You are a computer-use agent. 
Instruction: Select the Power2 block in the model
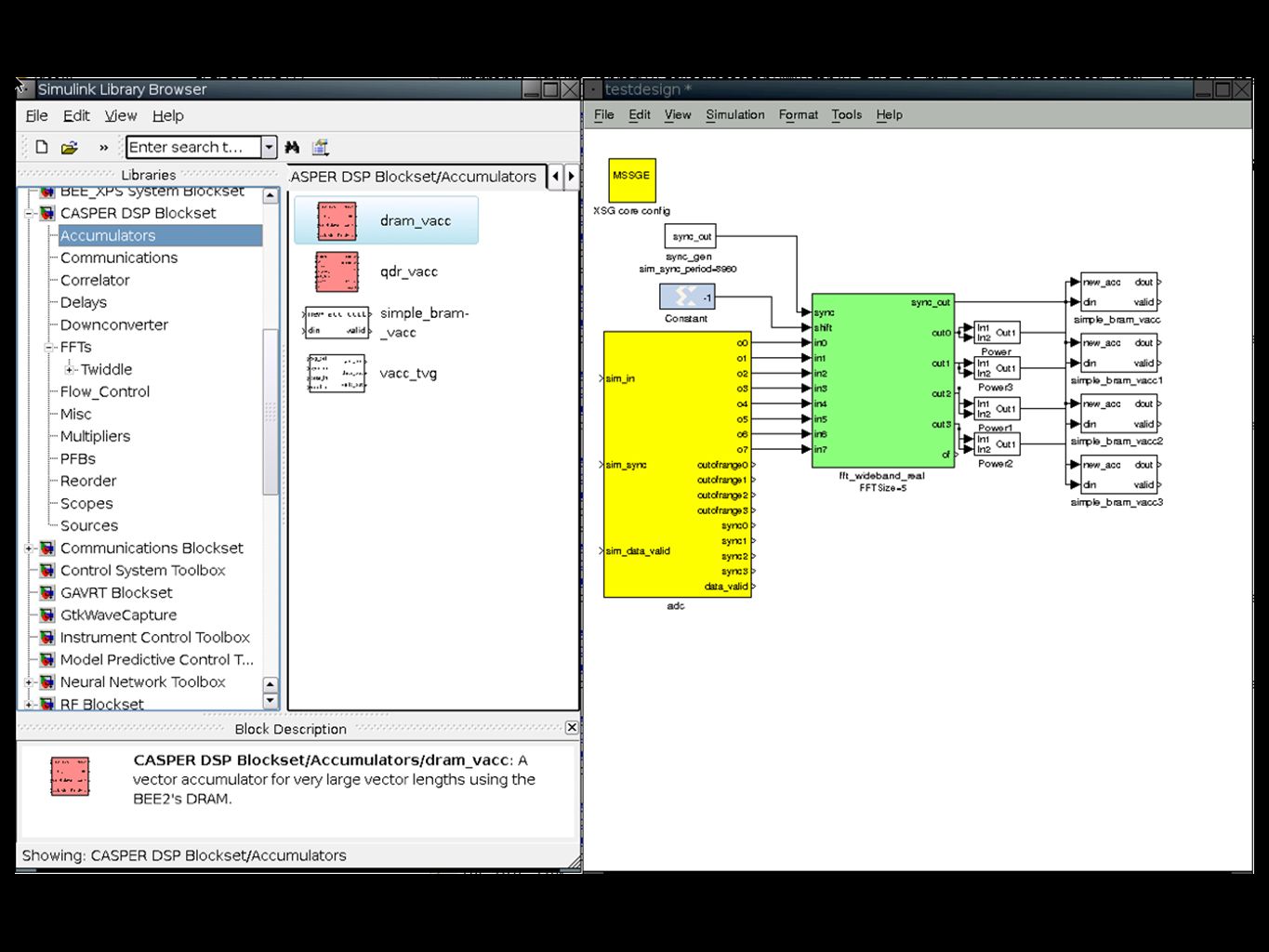(997, 444)
